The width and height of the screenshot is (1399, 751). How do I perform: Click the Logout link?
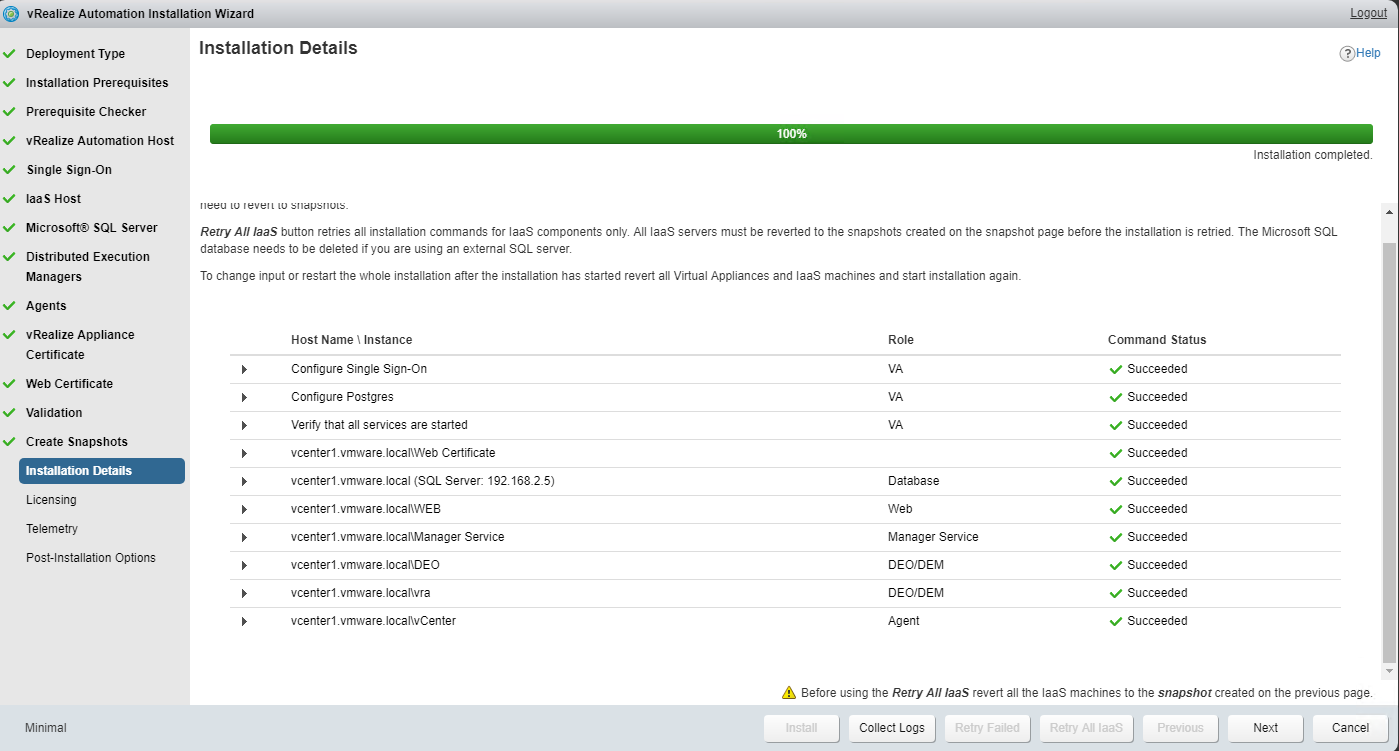tap(1368, 13)
